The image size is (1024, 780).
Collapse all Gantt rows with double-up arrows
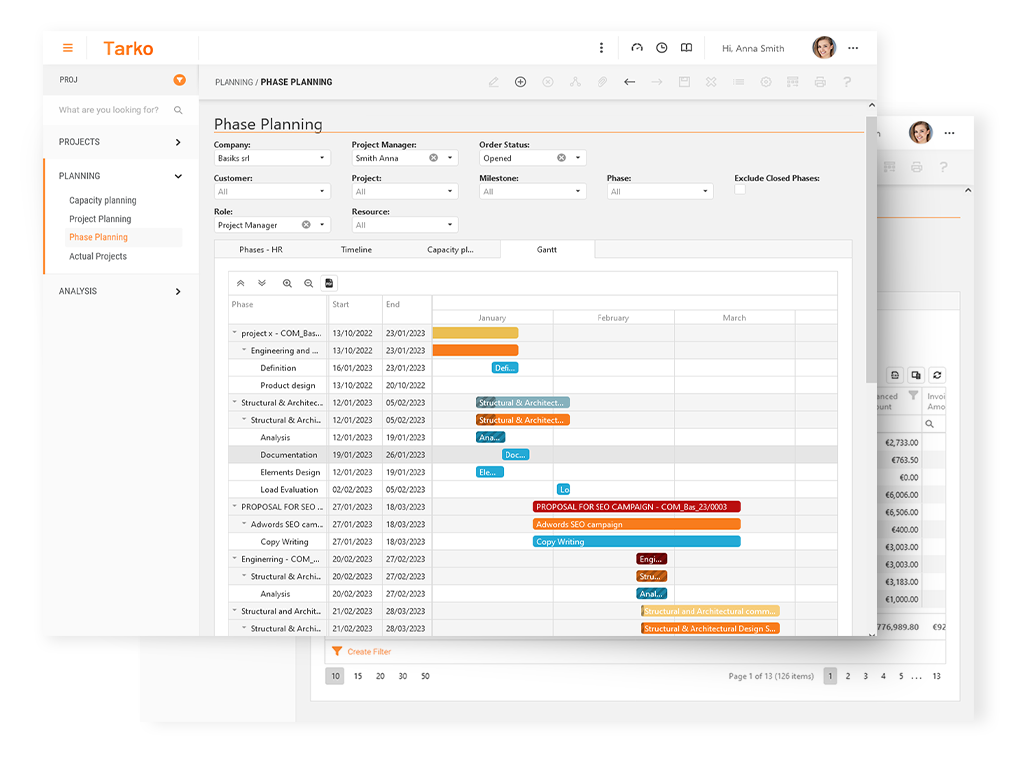(x=240, y=284)
